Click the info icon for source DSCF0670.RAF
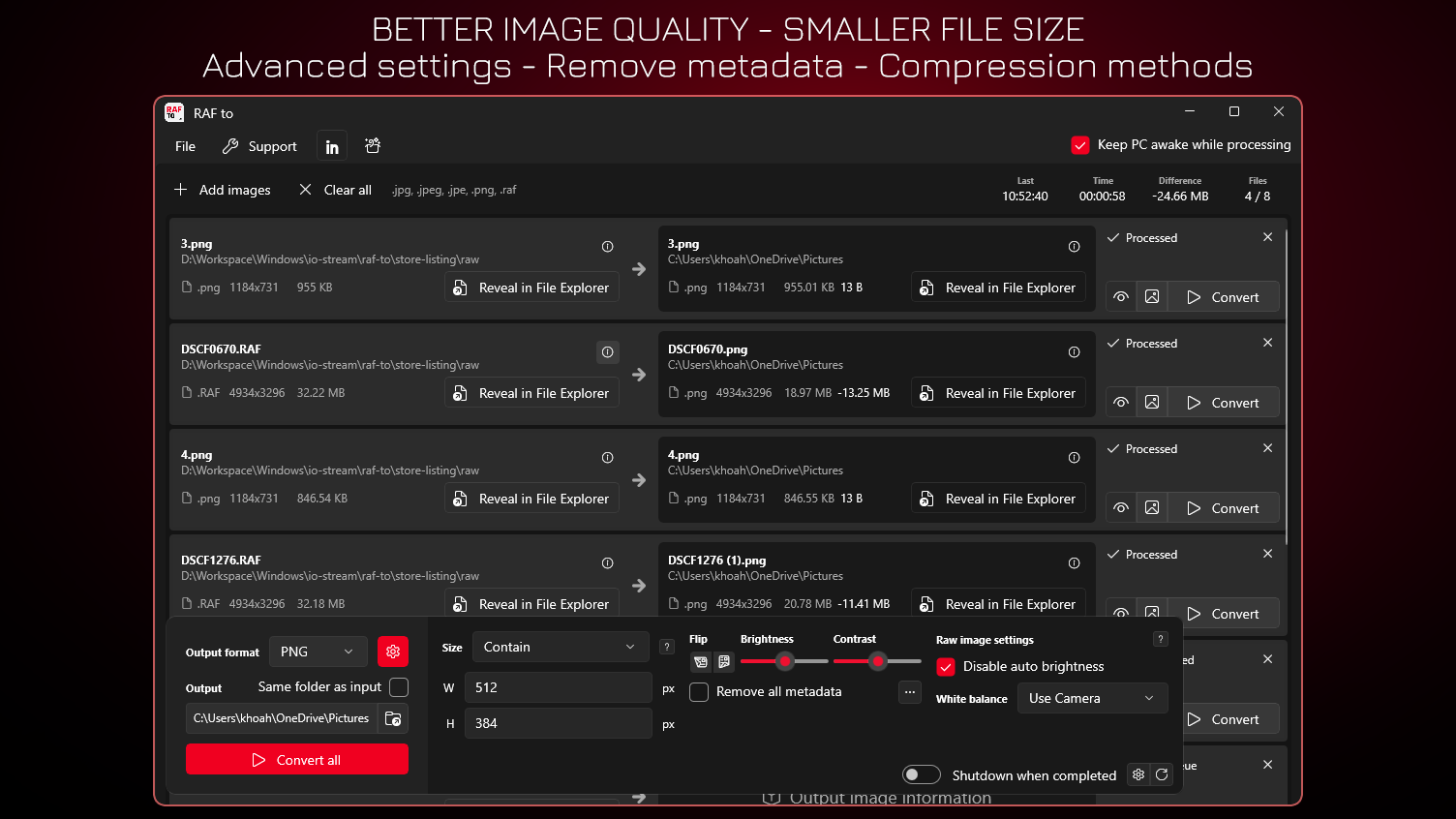This screenshot has width=1456, height=819. [x=607, y=352]
